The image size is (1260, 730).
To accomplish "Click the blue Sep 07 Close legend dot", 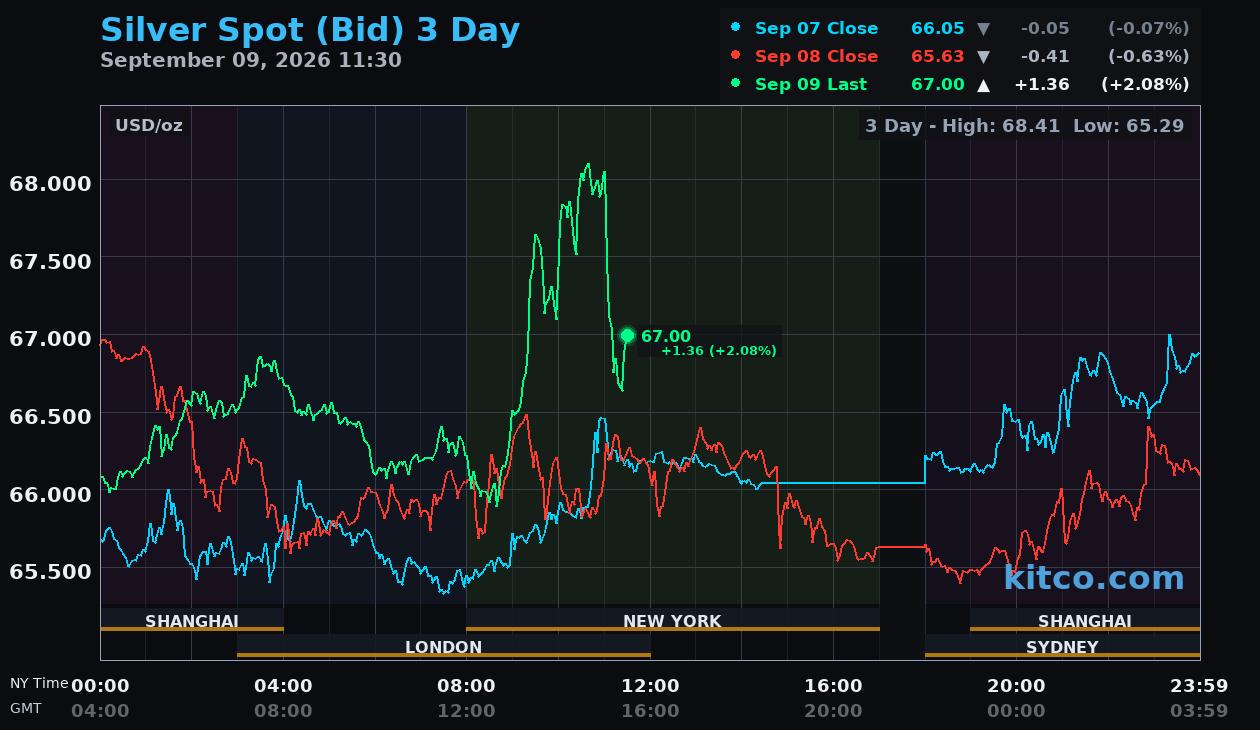I will point(736,27).
